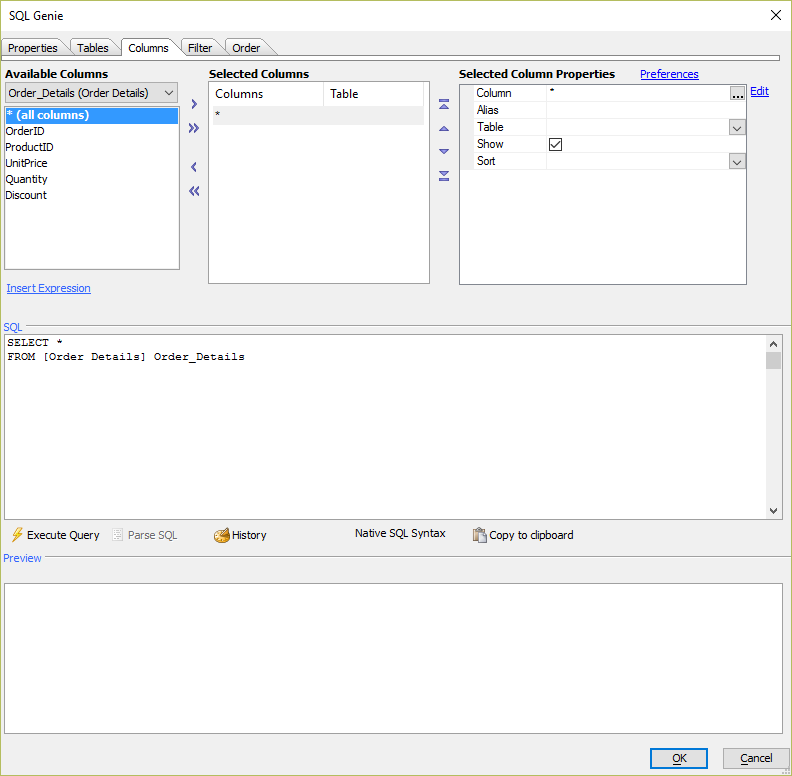The height and width of the screenshot is (776, 792).
Task: Click the Execute Query lightning icon
Action: click(x=17, y=535)
